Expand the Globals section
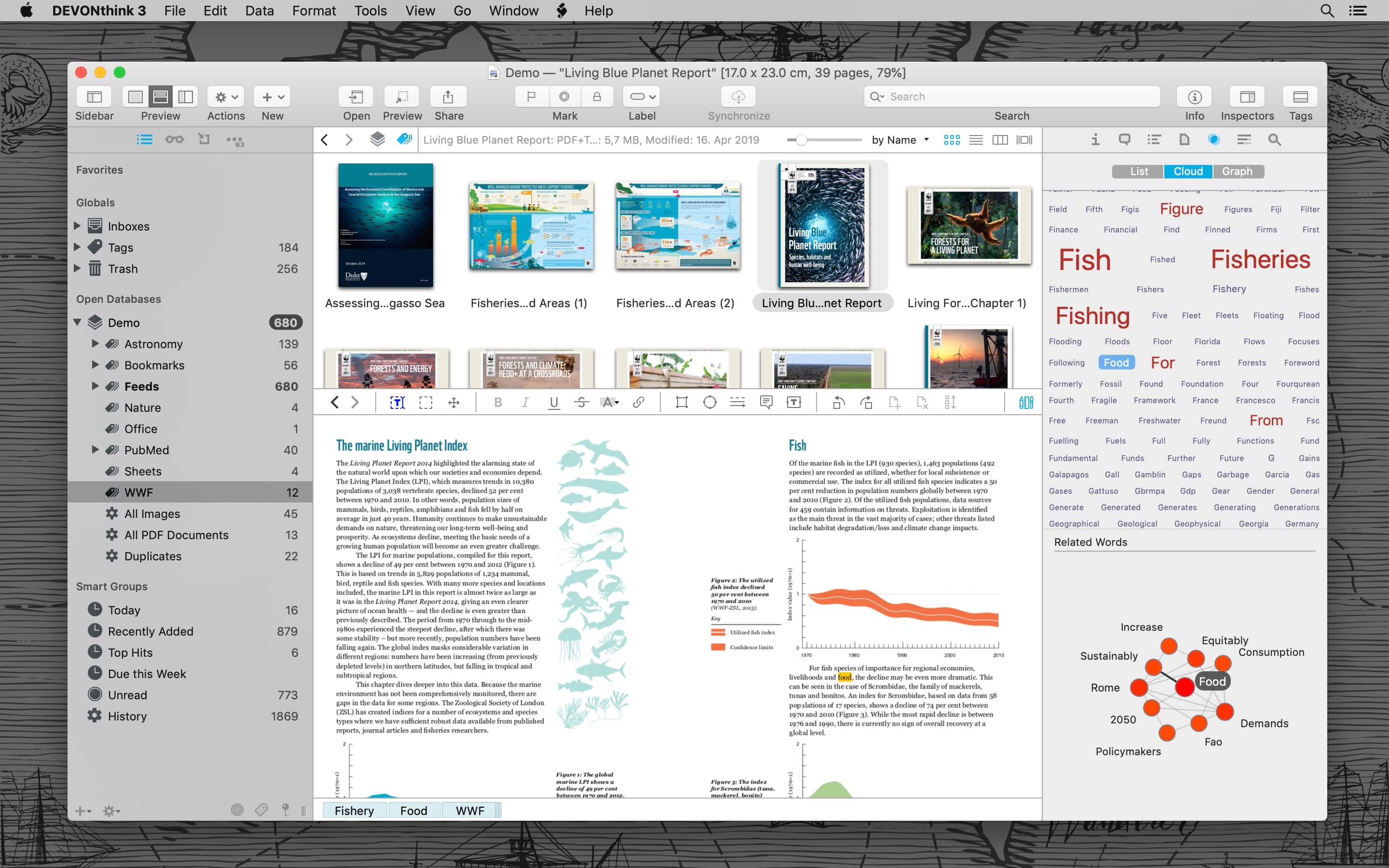The width and height of the screenshot is (1389, 868). point(96,201)
